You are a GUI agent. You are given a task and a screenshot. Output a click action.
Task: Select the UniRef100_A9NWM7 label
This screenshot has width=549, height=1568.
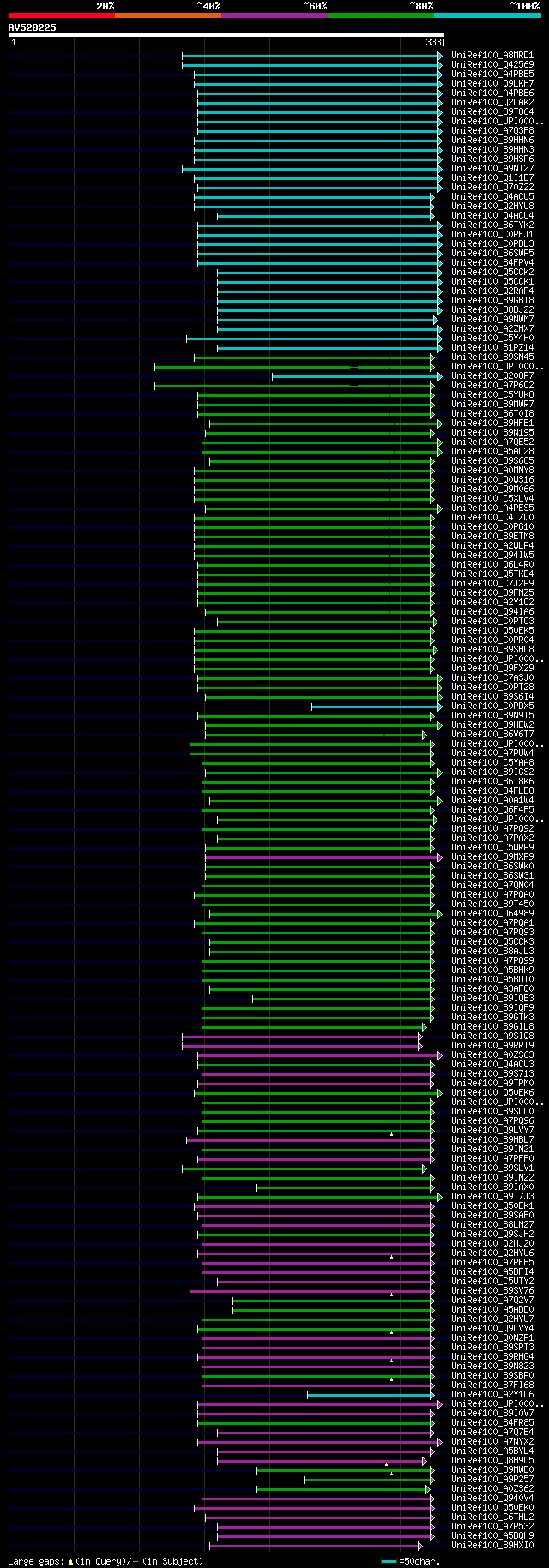(492, 320)
